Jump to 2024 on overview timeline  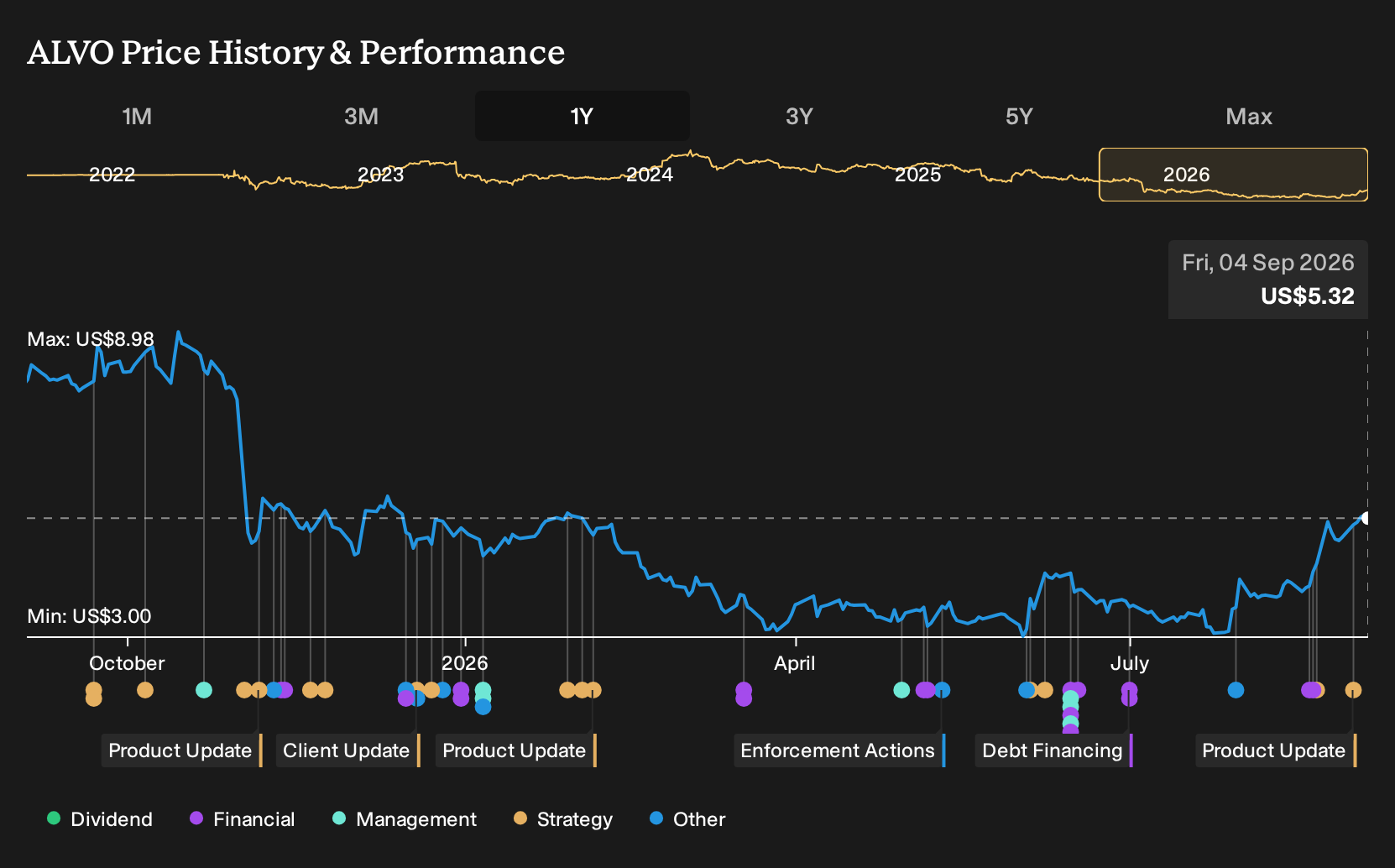pos(650,175)
